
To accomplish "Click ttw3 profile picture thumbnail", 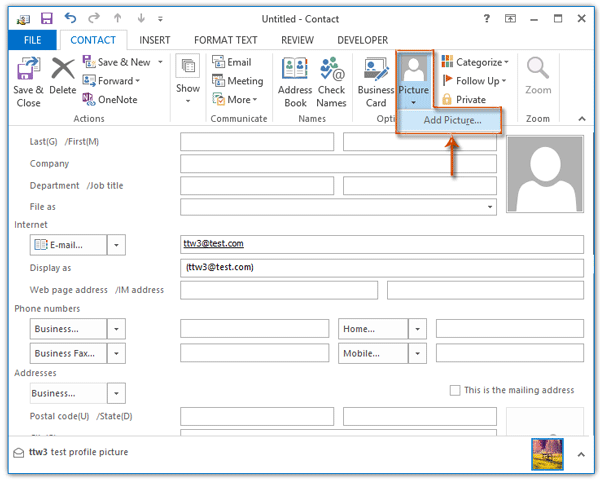I will [x=547, y=454].
